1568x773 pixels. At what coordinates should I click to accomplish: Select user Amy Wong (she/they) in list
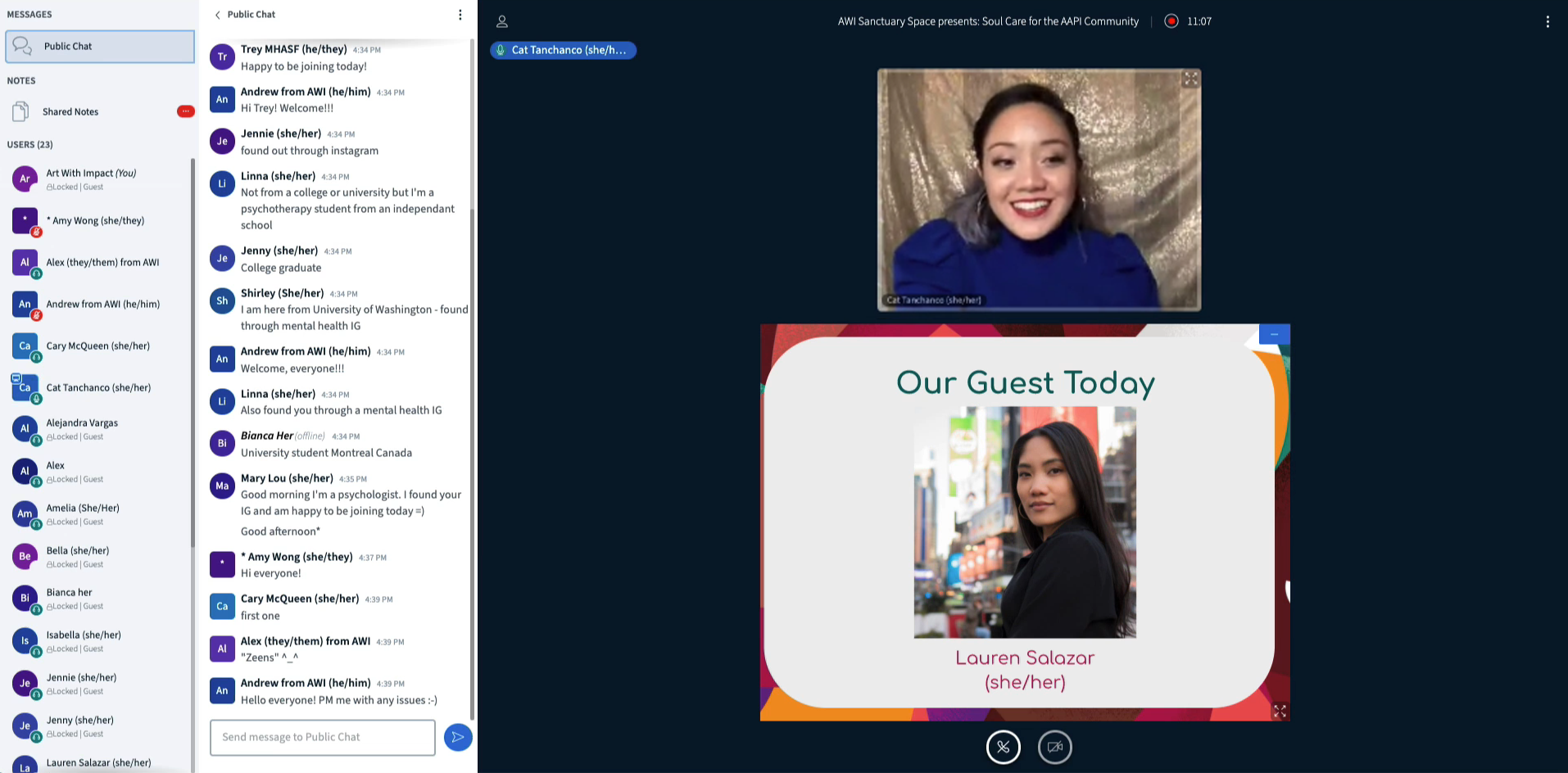[98, 221]
